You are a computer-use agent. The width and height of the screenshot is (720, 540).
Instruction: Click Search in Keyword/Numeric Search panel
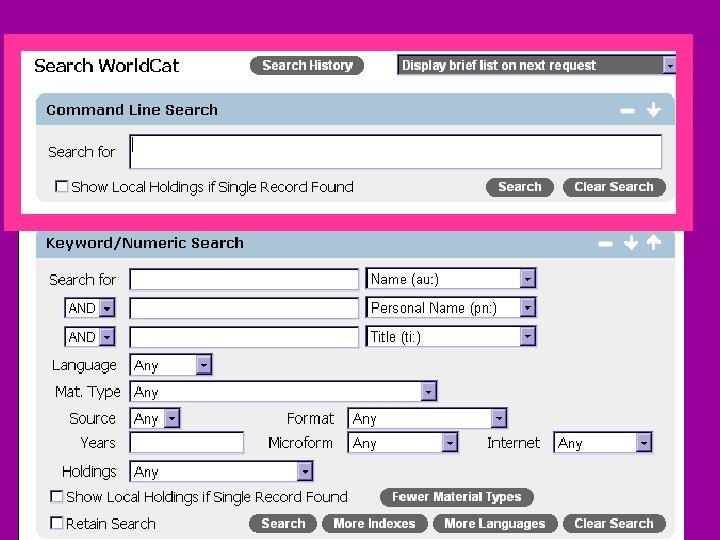[x=283, y=523]
